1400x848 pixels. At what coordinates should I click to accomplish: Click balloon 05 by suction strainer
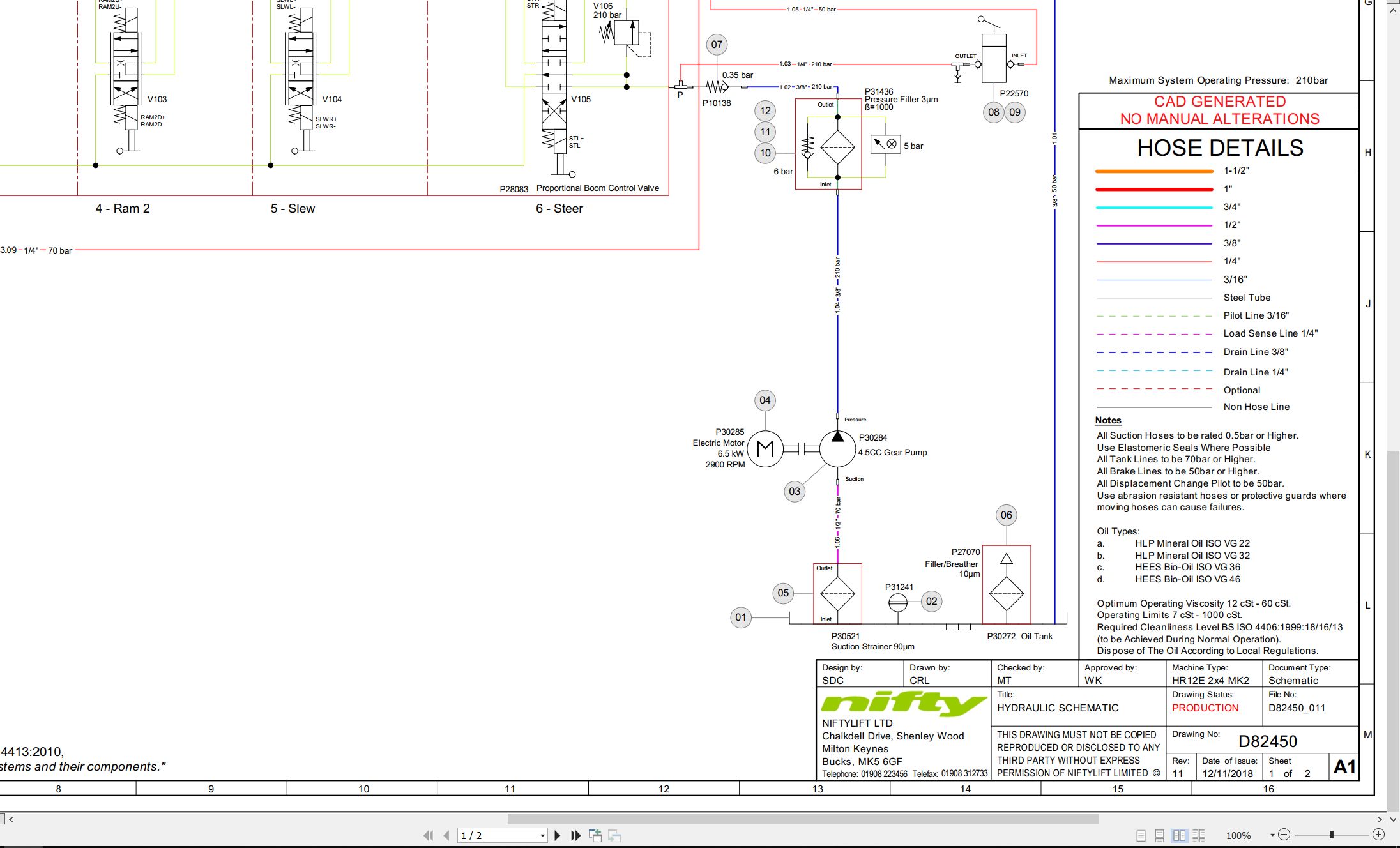tap(783, 593)
